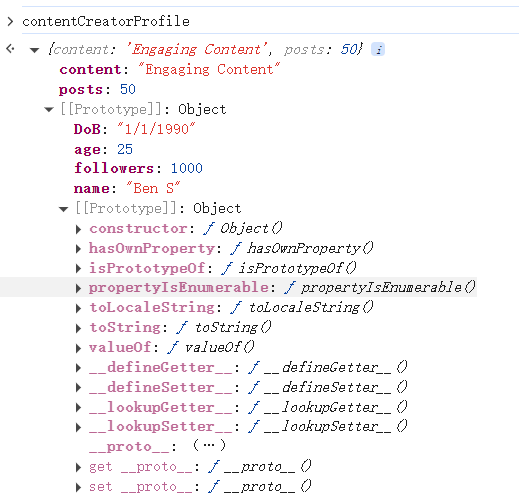
Task: Select the "1/1/1990" string value
Action: pos(156,129)
